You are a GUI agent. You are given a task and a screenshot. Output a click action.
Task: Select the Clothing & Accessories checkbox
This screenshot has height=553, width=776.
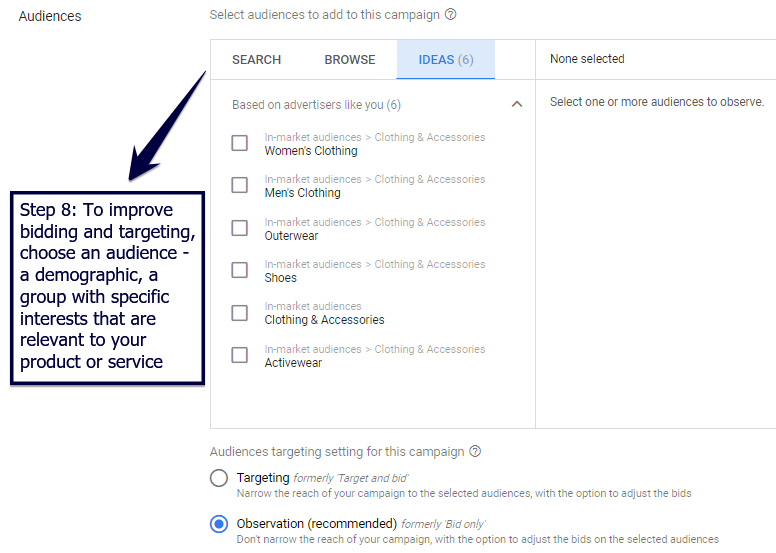tap(240, 313)
